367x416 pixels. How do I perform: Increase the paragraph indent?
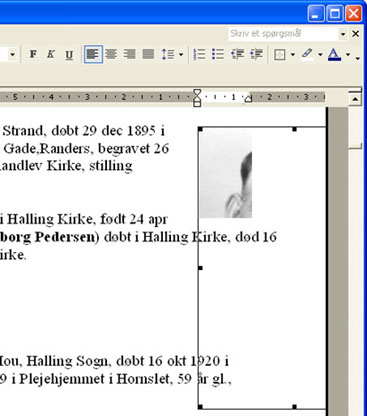(x=256, y=54)
